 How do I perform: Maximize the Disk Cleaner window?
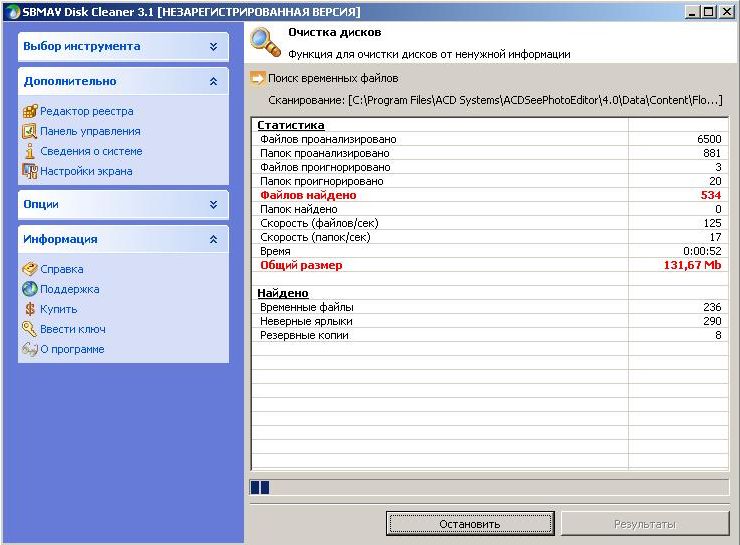pos(709,12)
